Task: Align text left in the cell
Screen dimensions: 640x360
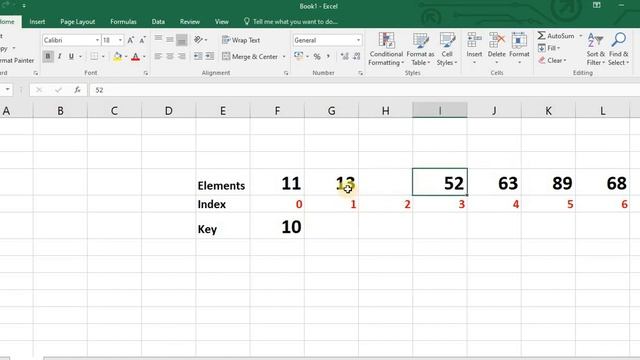Action: [158, 56]
